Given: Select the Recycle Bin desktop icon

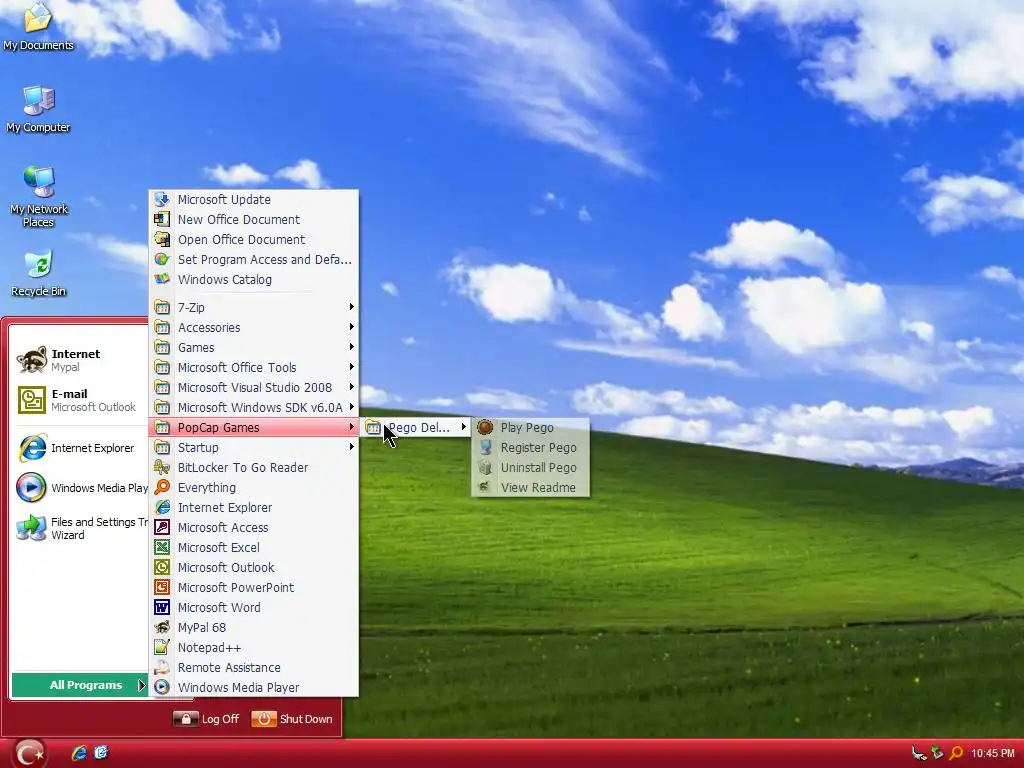Looking at the screenshot, I should tap(39, 273).
